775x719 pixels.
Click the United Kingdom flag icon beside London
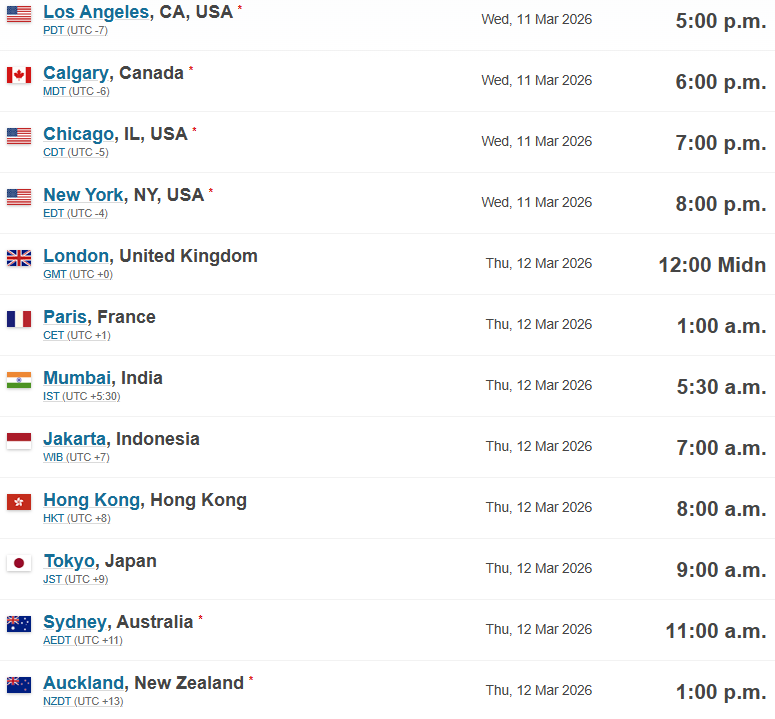pyautogui.click(x=19, y=258)
